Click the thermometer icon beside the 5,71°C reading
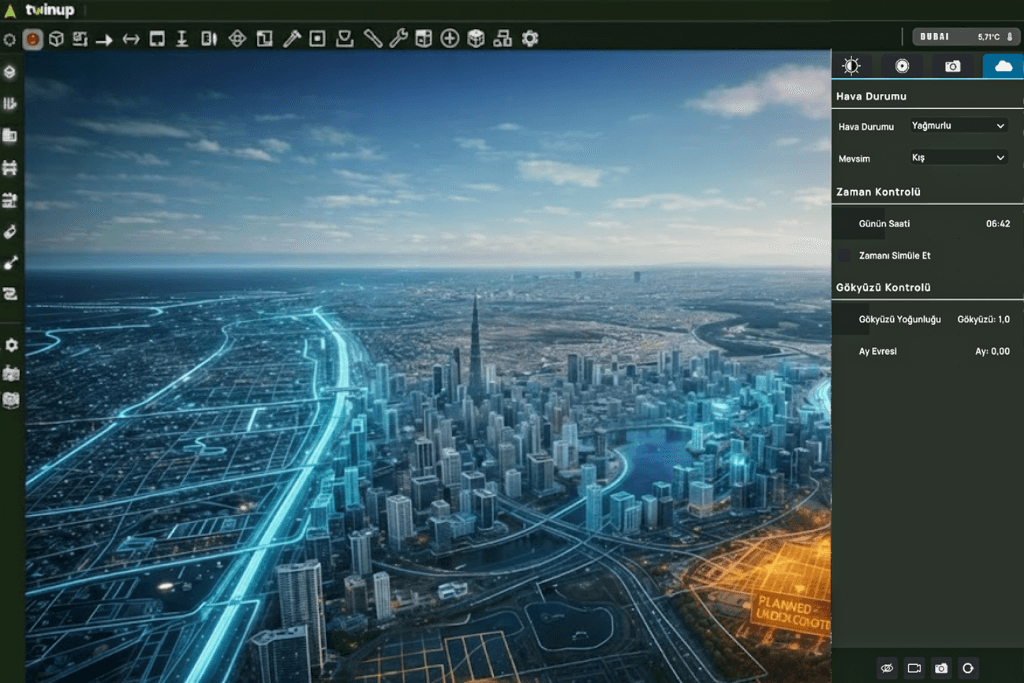The width and height of the screenshot is (1024, 683). (1010, 37)
